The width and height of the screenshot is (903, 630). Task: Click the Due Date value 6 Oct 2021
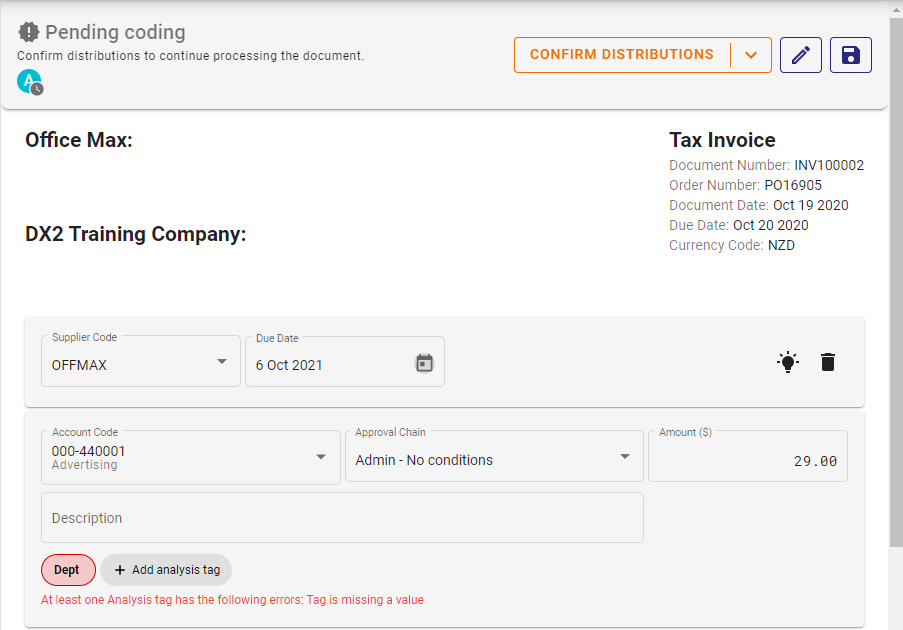coord(289,365)
